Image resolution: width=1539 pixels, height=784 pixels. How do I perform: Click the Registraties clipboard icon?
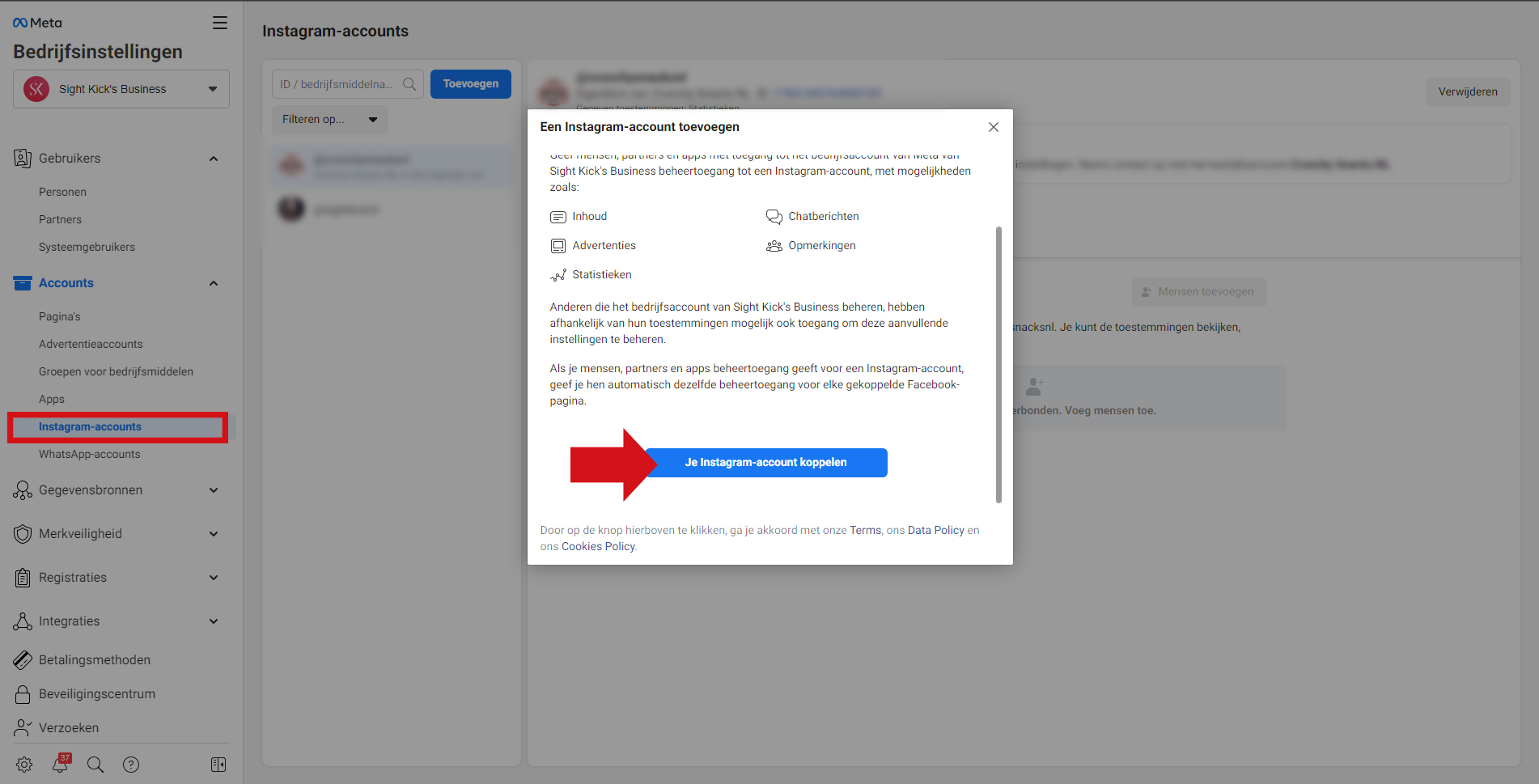(23, 578)
